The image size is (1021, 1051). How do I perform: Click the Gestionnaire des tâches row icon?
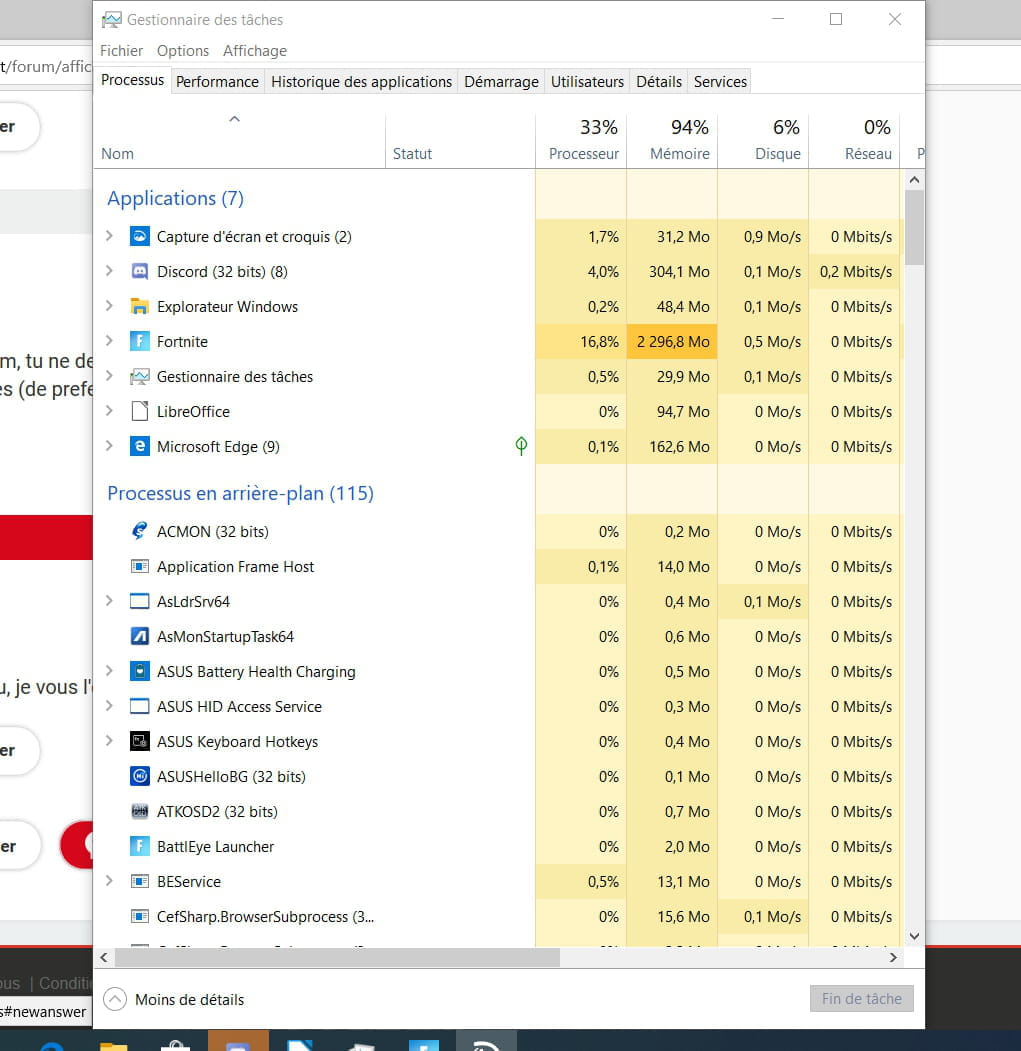tap(139, 377)
